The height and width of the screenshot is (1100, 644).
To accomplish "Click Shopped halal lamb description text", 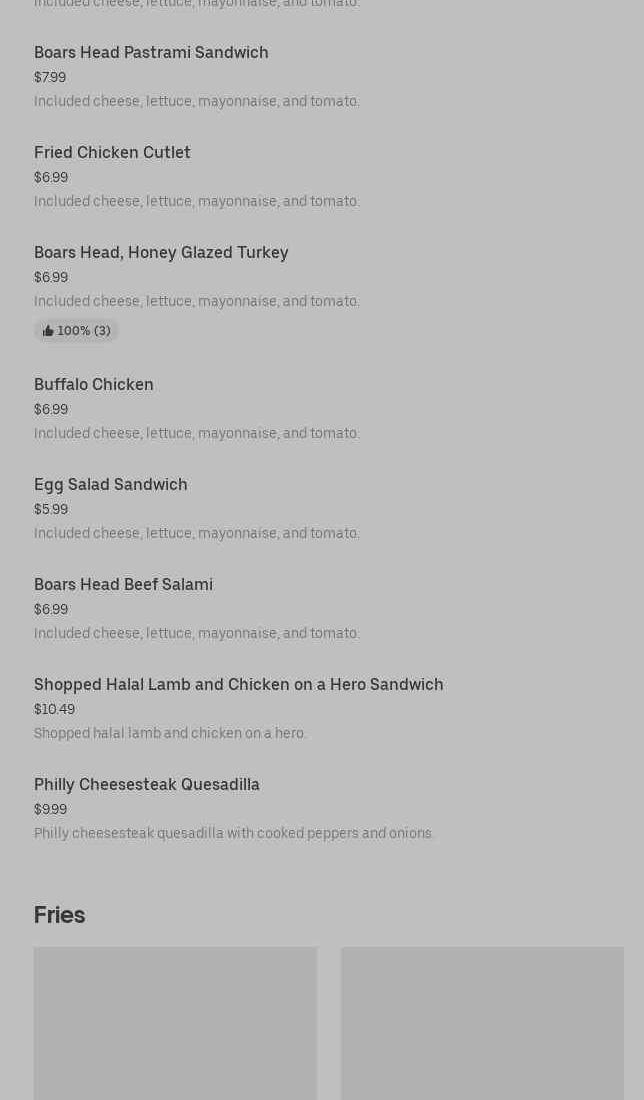I will point(170,733).
